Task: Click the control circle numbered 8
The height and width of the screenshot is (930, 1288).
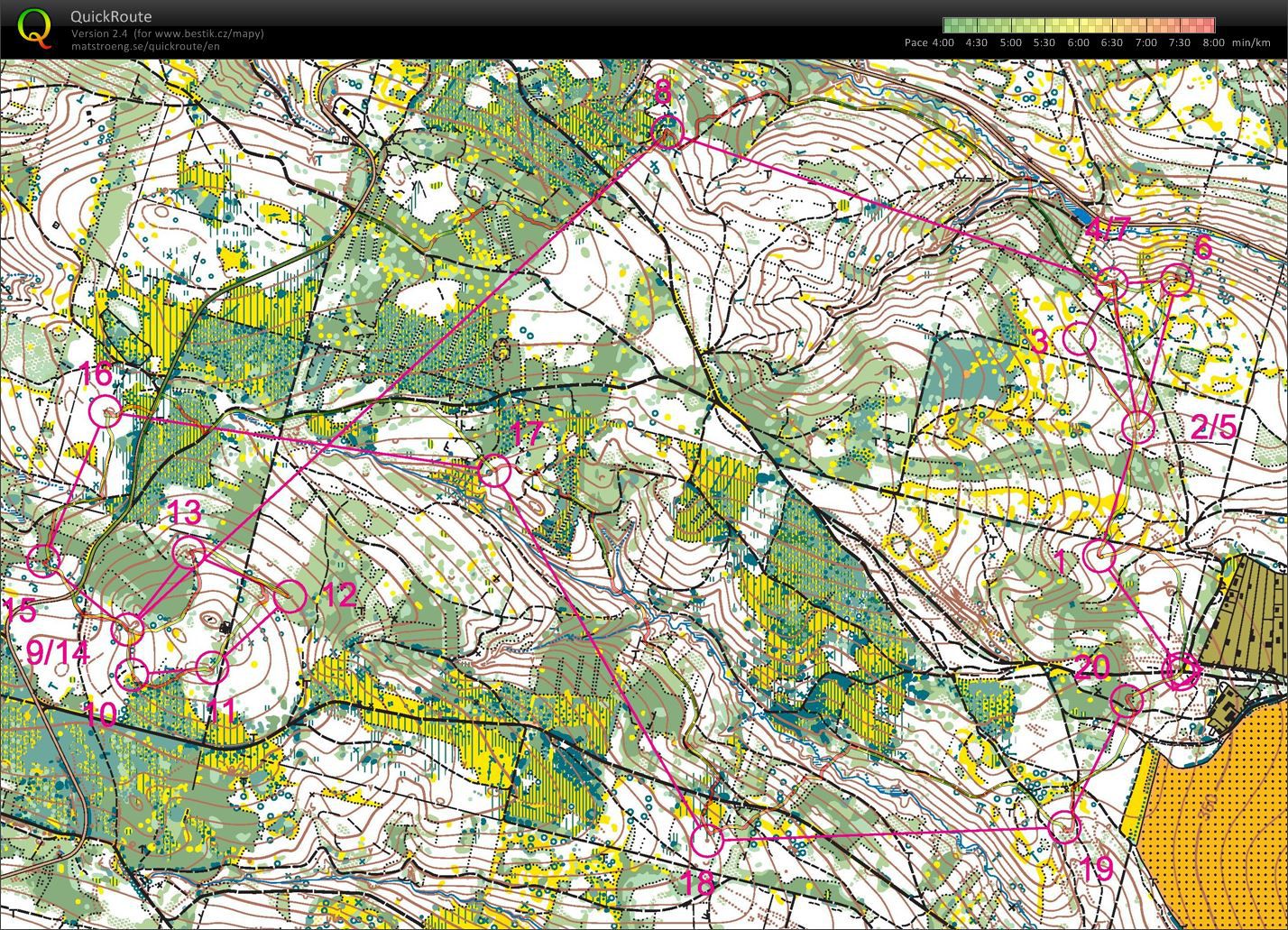Action: pos(667,134)
